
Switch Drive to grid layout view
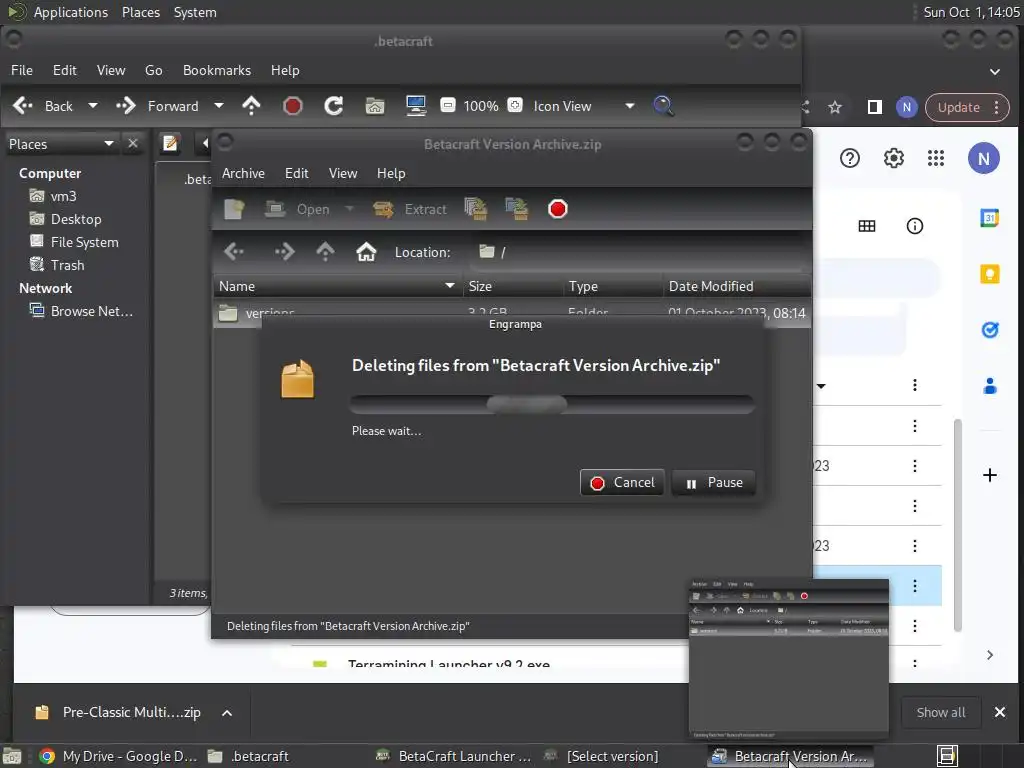tap(867, 226)
